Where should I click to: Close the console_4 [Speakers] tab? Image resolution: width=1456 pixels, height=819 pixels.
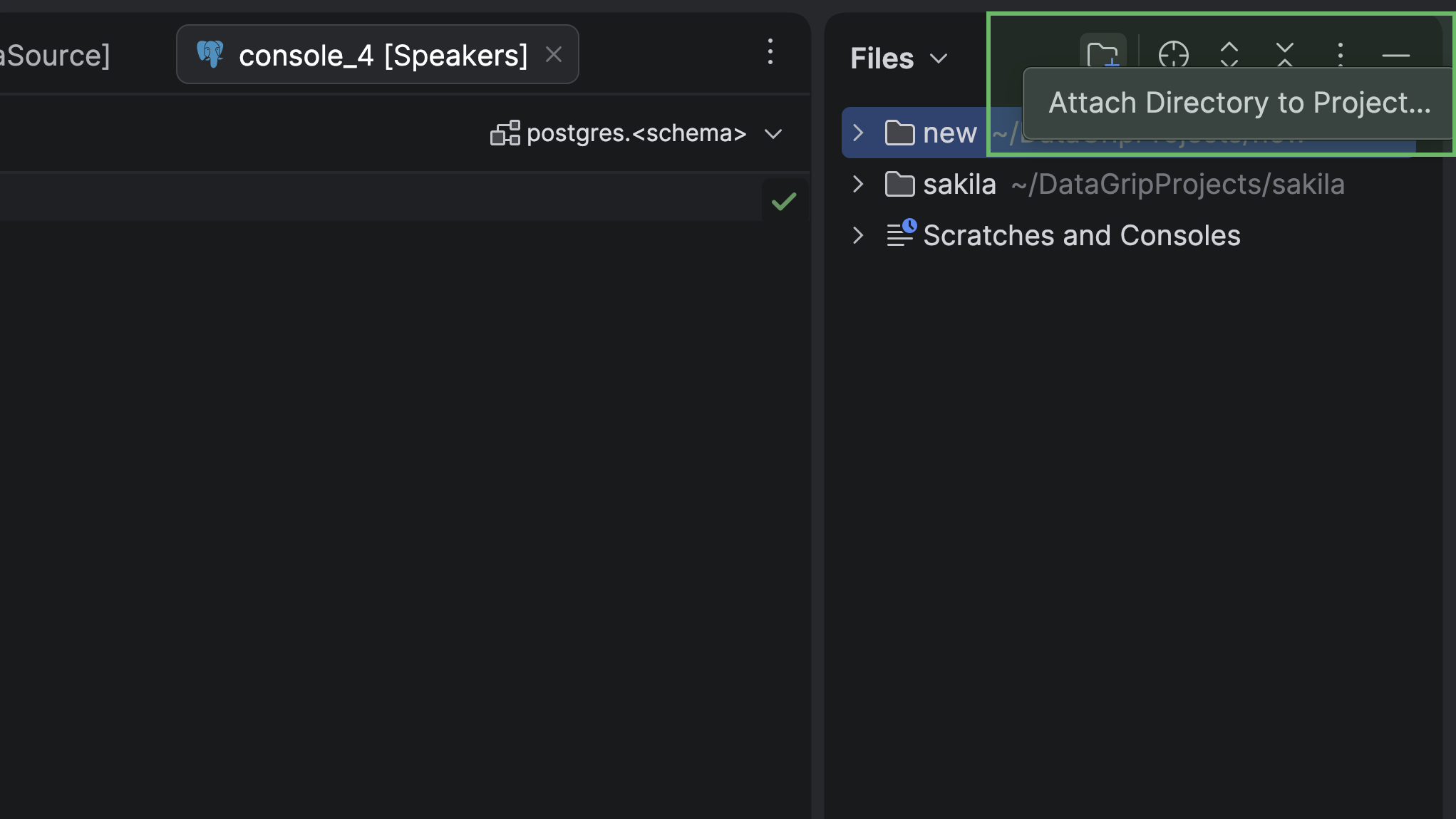554,54
